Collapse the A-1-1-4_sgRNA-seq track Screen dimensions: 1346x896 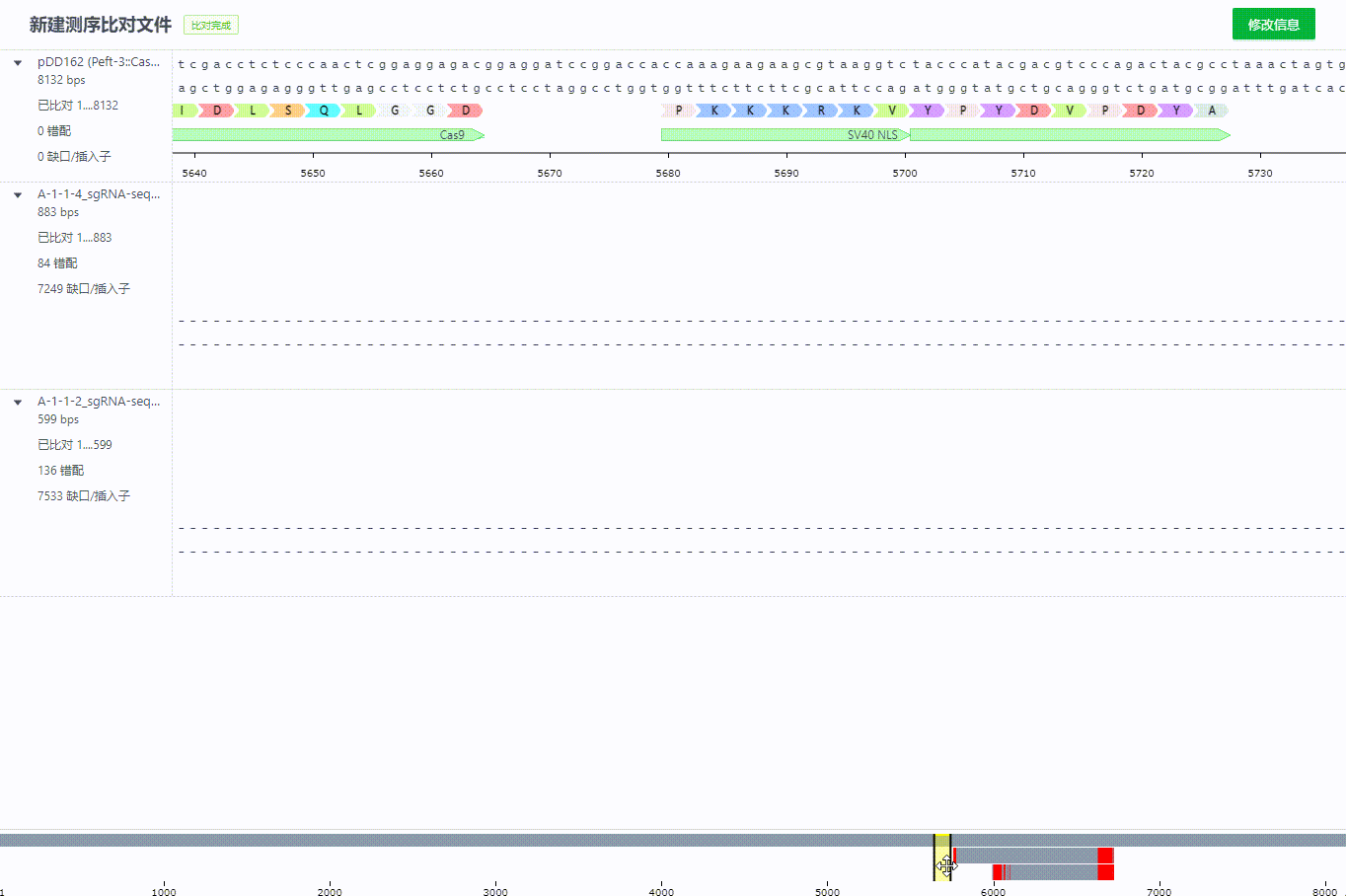(x=18, y=195)
